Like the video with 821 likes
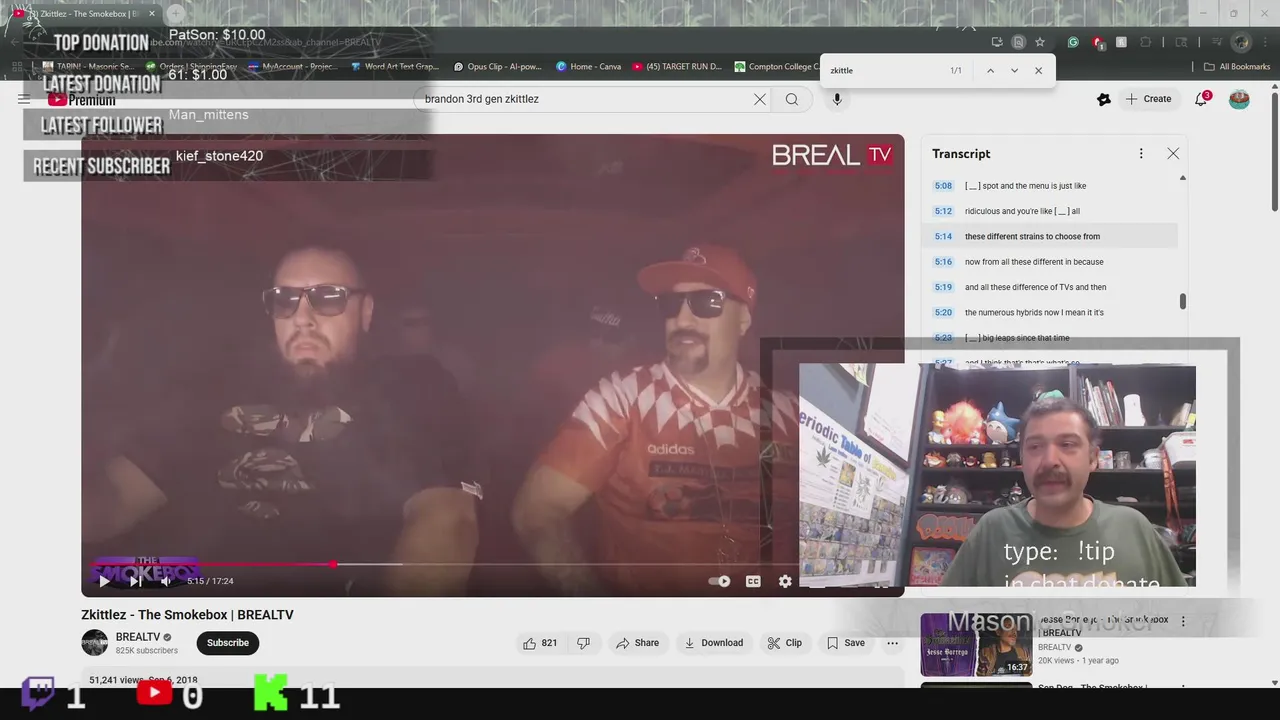Image resolution: width=1280 pixels, height=720 pixels. pos(539,643)
